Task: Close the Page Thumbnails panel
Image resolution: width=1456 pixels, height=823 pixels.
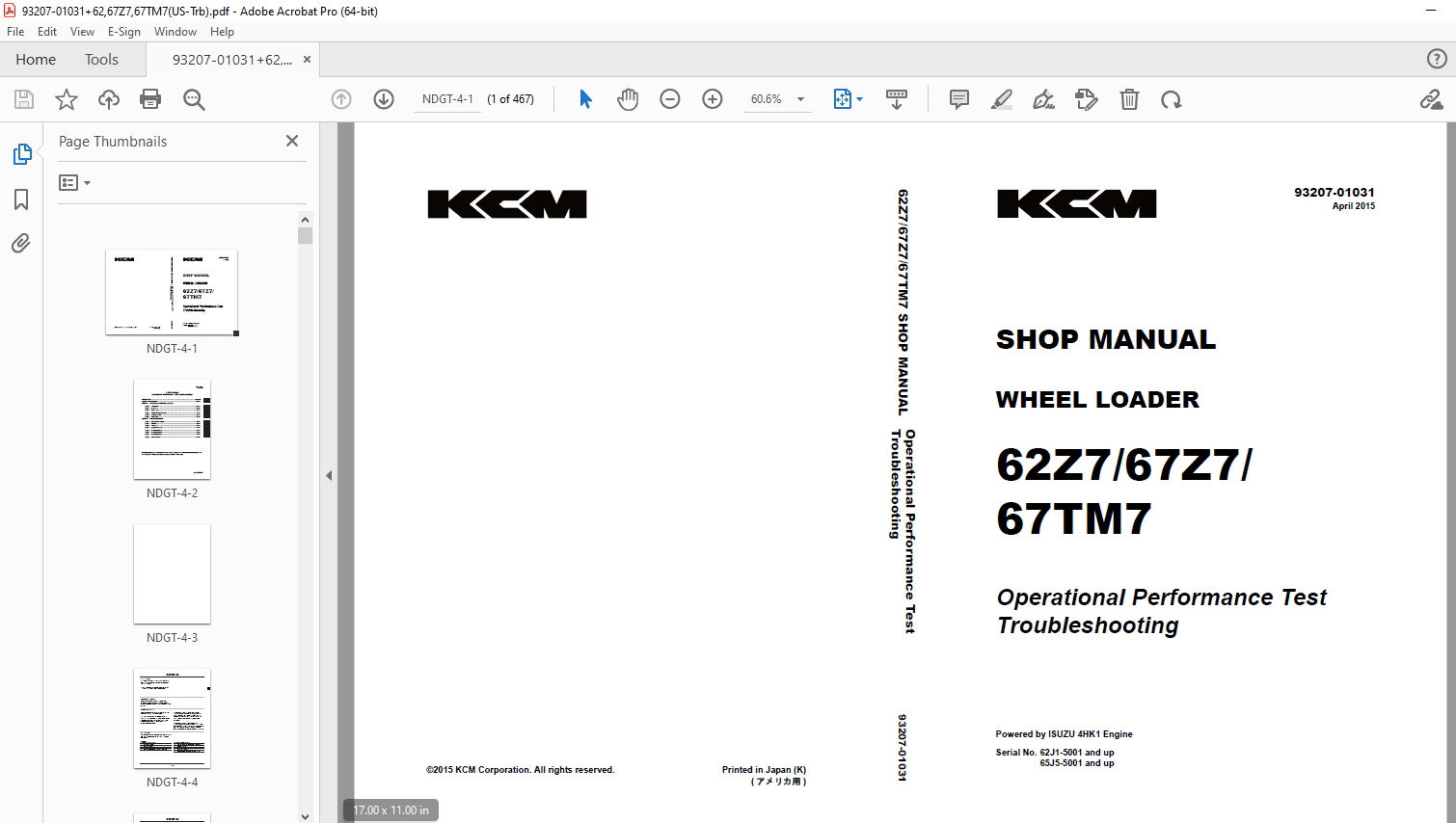Action: (292, 141)
